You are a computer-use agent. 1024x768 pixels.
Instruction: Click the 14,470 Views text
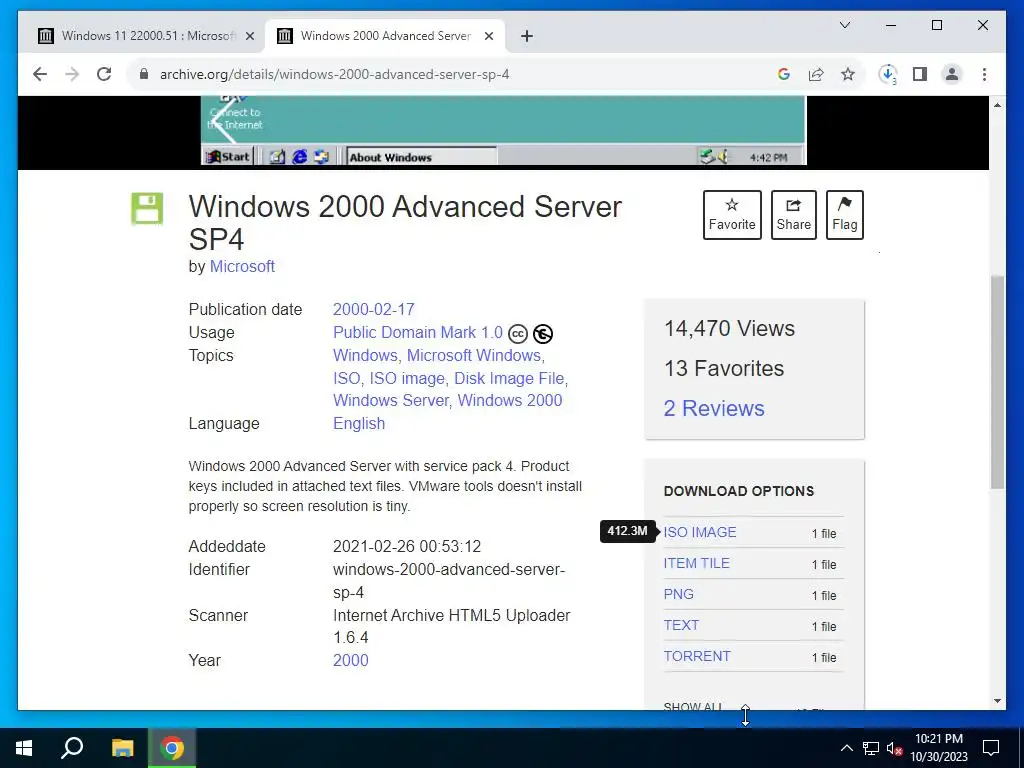click(x=729, y=328)
